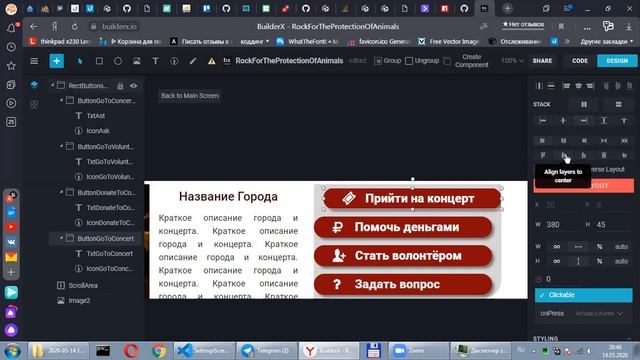This screenshot has width=640, height=360.
Task: Collapse the ButtonGoToConcer... group
Action: (61, 100)
